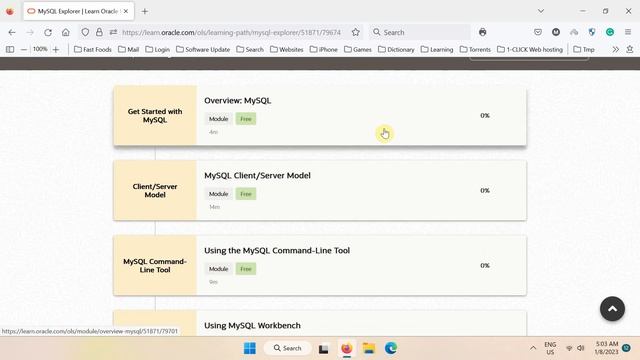This screenshot has height=360, width=640.
Task: Click the tracking protection shield icon
Action: tap(85, 32)
